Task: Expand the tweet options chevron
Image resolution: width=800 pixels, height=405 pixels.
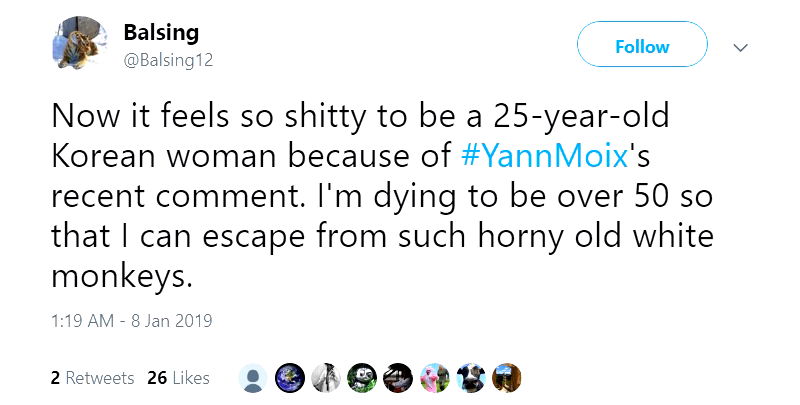Action: 741,47
